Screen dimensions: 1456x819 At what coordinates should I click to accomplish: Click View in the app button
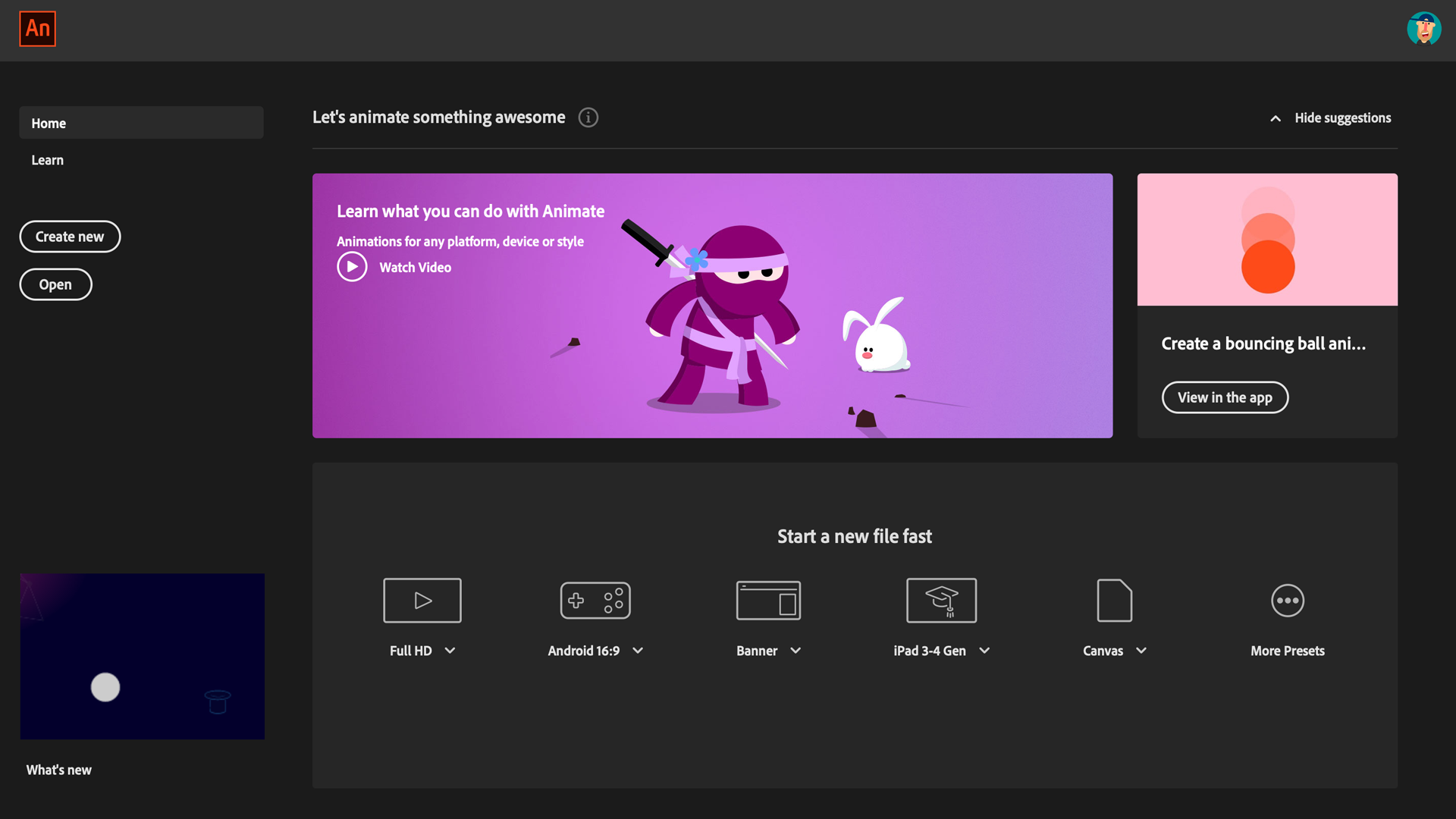pyautogui.click(x=1225, y=397)
